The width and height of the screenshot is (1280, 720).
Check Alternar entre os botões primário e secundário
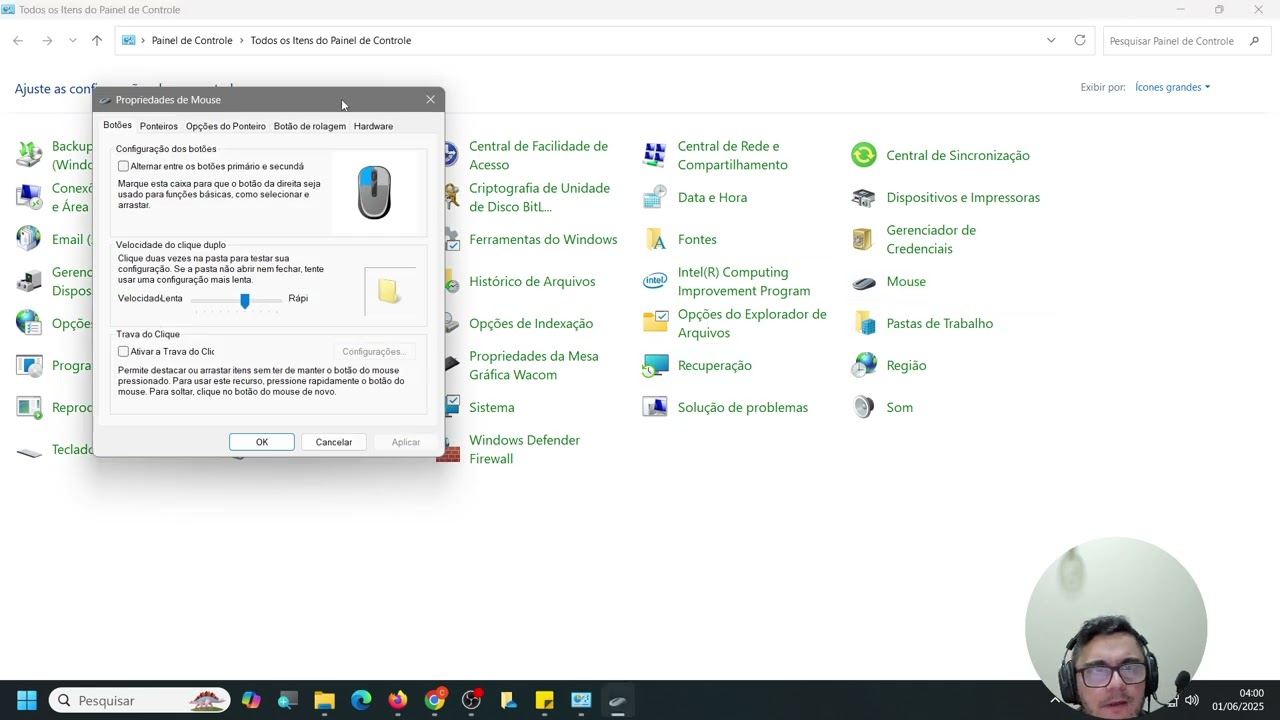pyautogui.click(x=123, y=166)
